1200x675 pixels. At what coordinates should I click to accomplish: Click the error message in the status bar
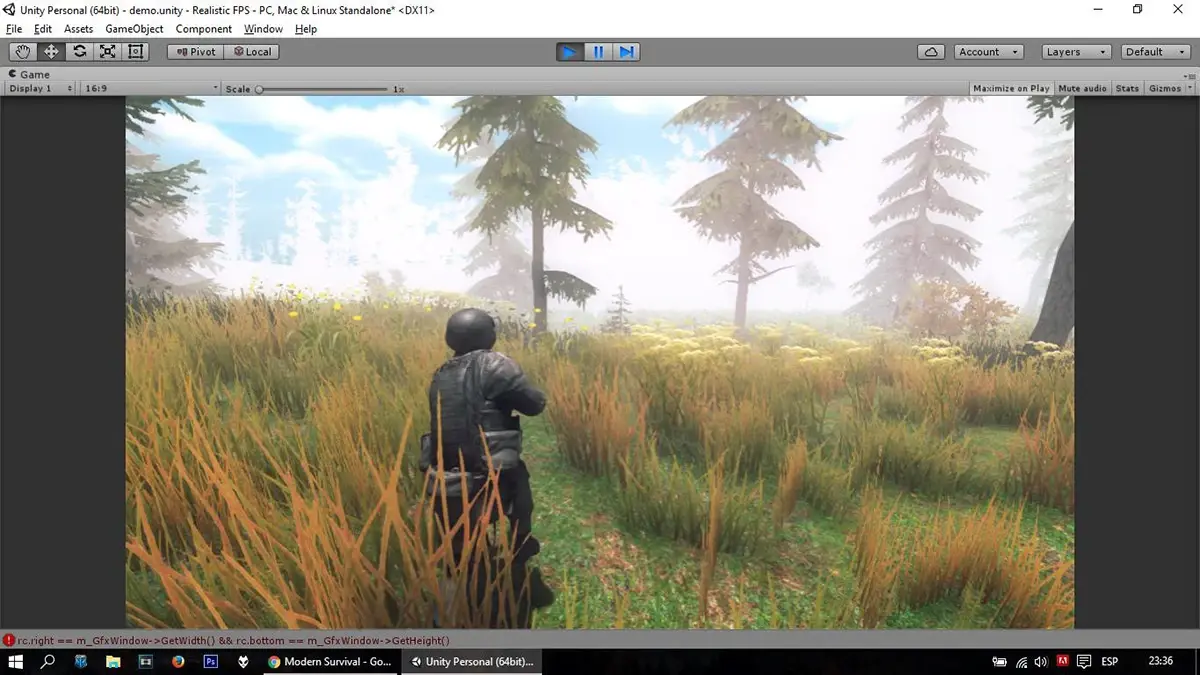point(233,640)
